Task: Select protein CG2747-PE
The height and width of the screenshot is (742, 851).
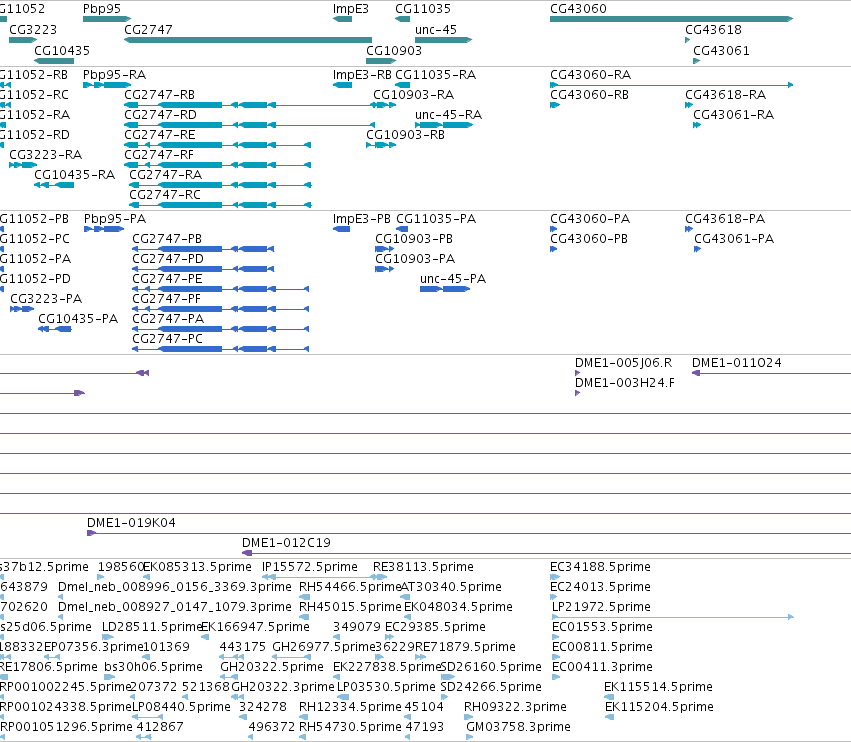Action: pos(167,280)
